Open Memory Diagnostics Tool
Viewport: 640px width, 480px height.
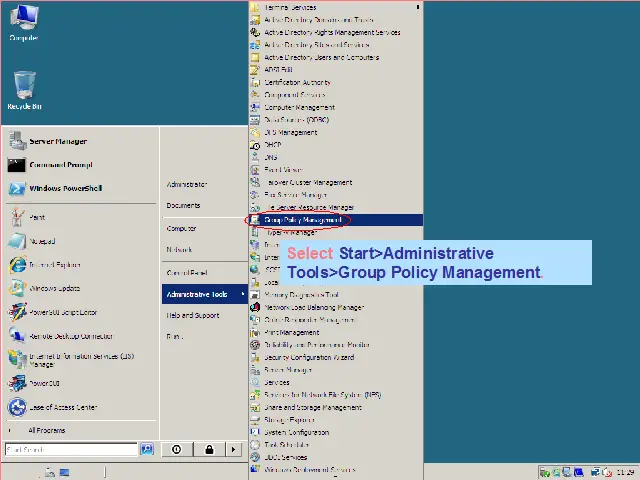[x=336, y=295]
